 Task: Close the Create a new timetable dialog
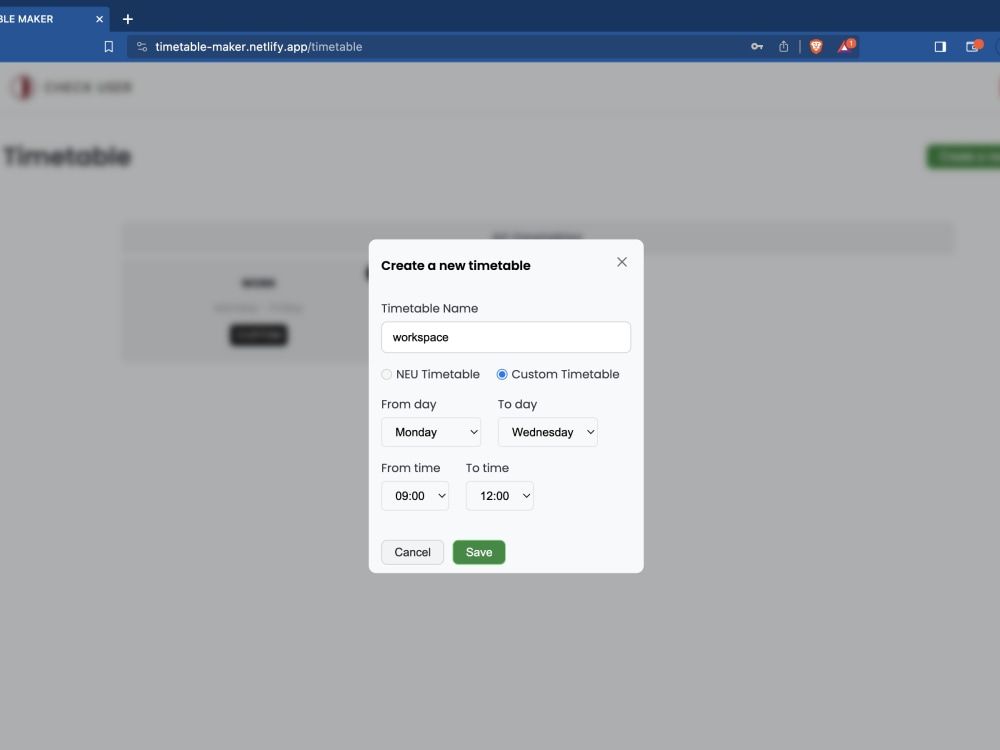(622, 262)
